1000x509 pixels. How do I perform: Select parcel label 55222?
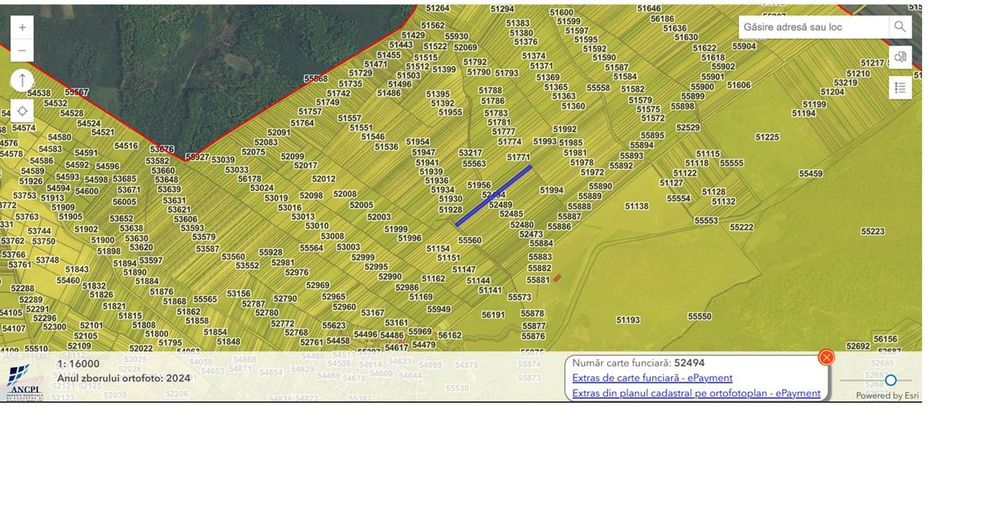coord(741,227)
